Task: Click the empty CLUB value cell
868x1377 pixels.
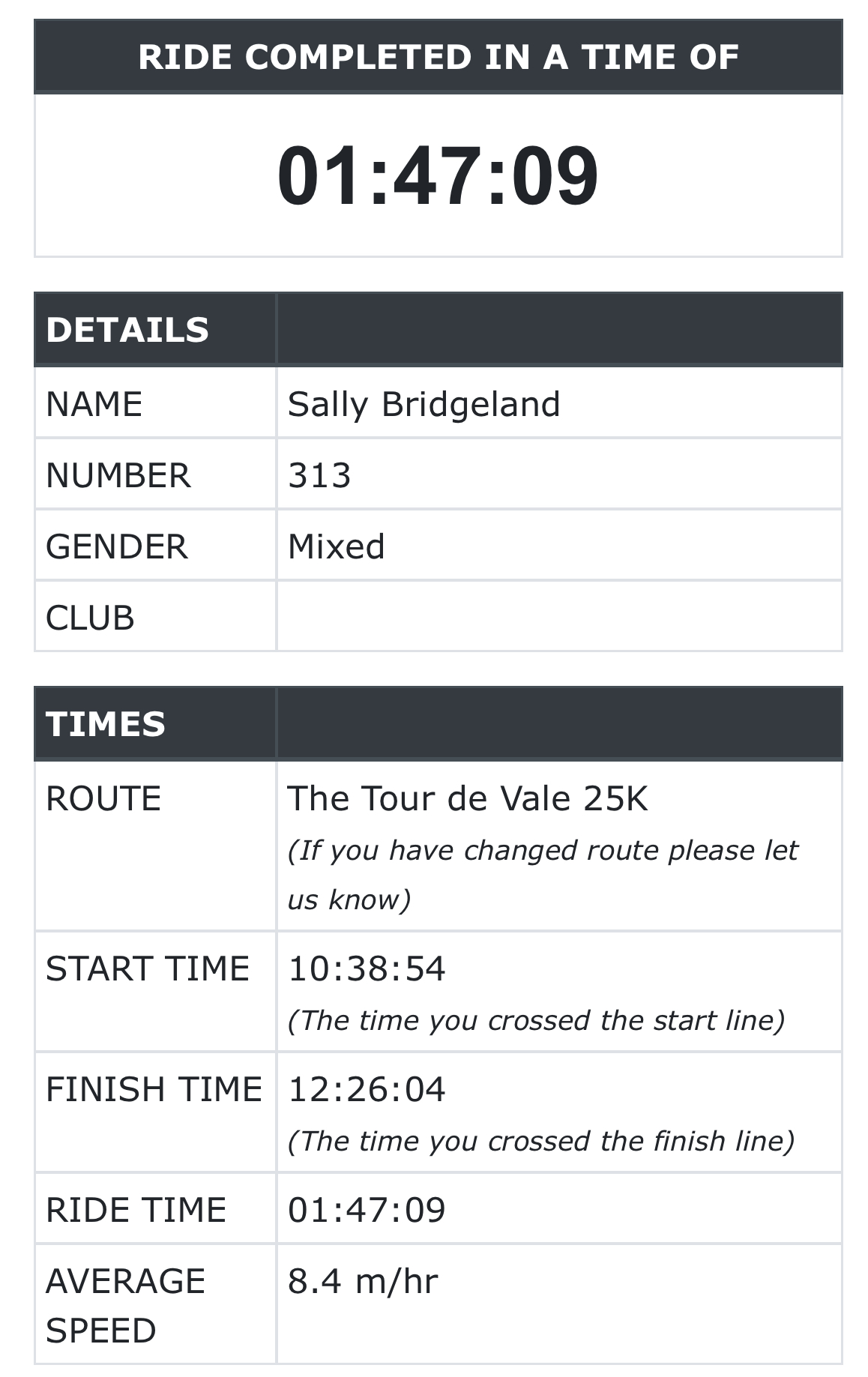Action: point(559,616)
